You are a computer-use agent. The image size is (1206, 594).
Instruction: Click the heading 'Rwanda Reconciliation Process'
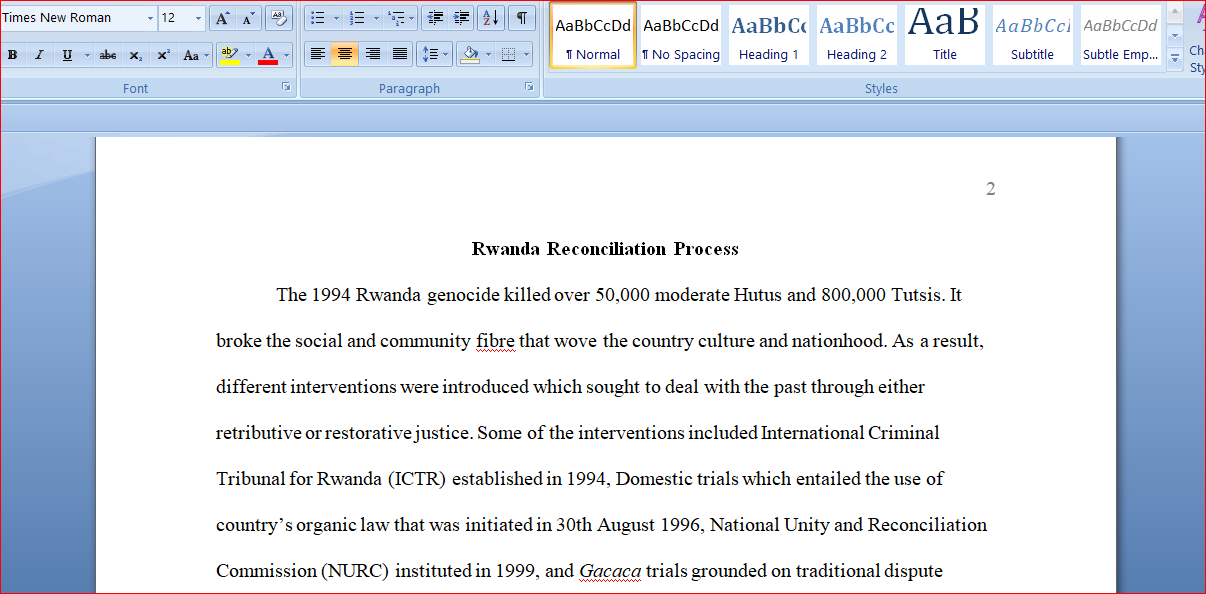[605, 249]
